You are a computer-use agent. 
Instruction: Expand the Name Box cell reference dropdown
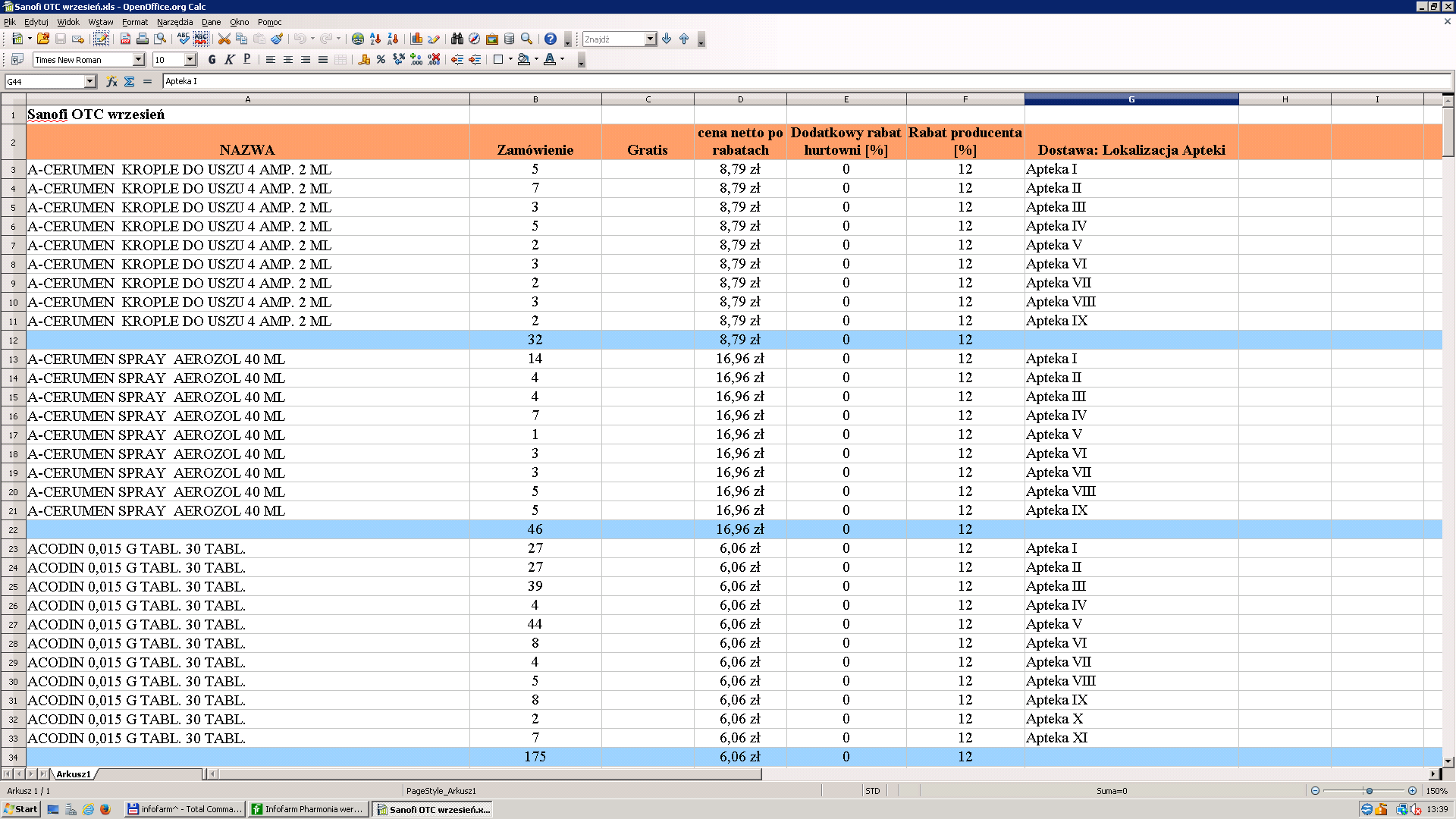pyautogui.click(x=90, y=81)
